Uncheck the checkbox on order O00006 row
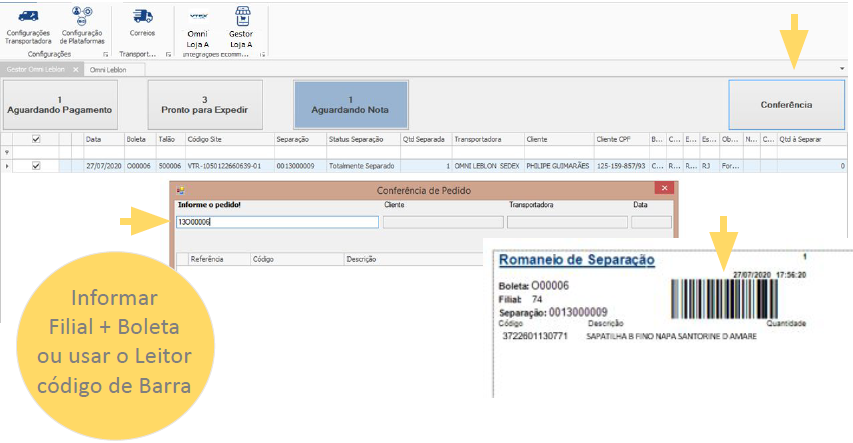Screen dimensions: 853x443 (37, 166)
